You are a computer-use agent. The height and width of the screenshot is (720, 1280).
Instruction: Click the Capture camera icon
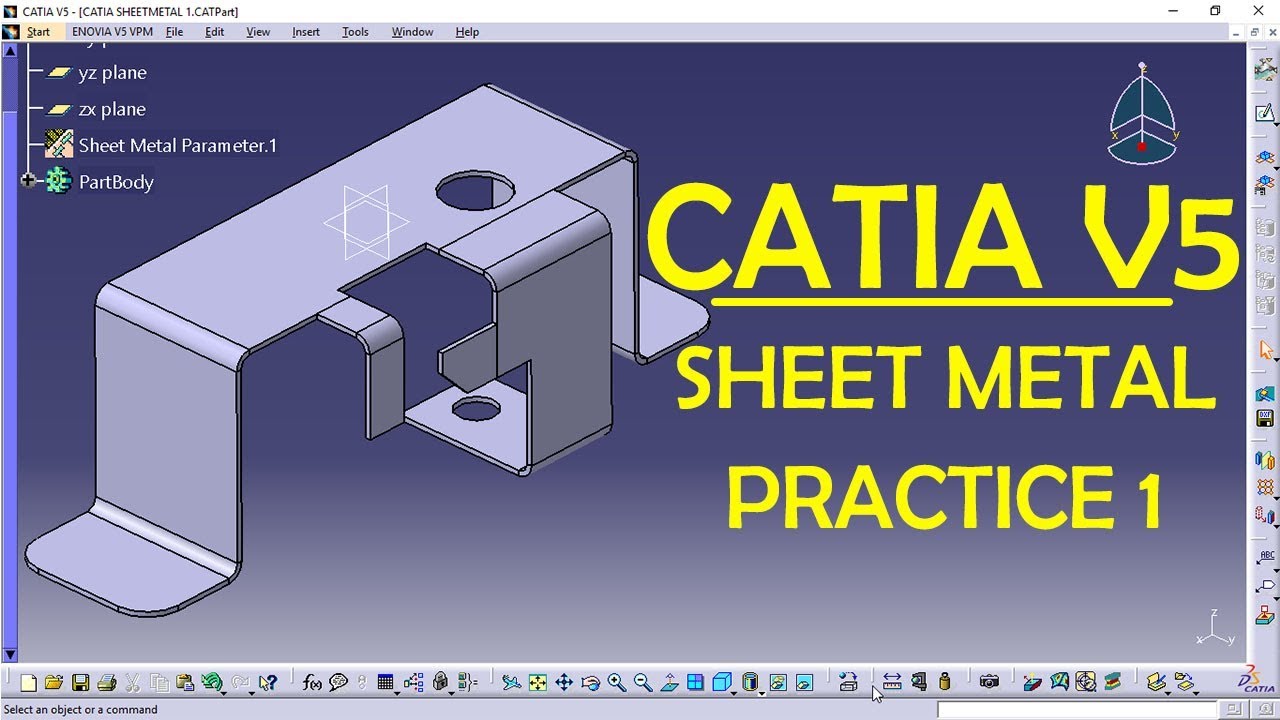[x=989, y=683]
